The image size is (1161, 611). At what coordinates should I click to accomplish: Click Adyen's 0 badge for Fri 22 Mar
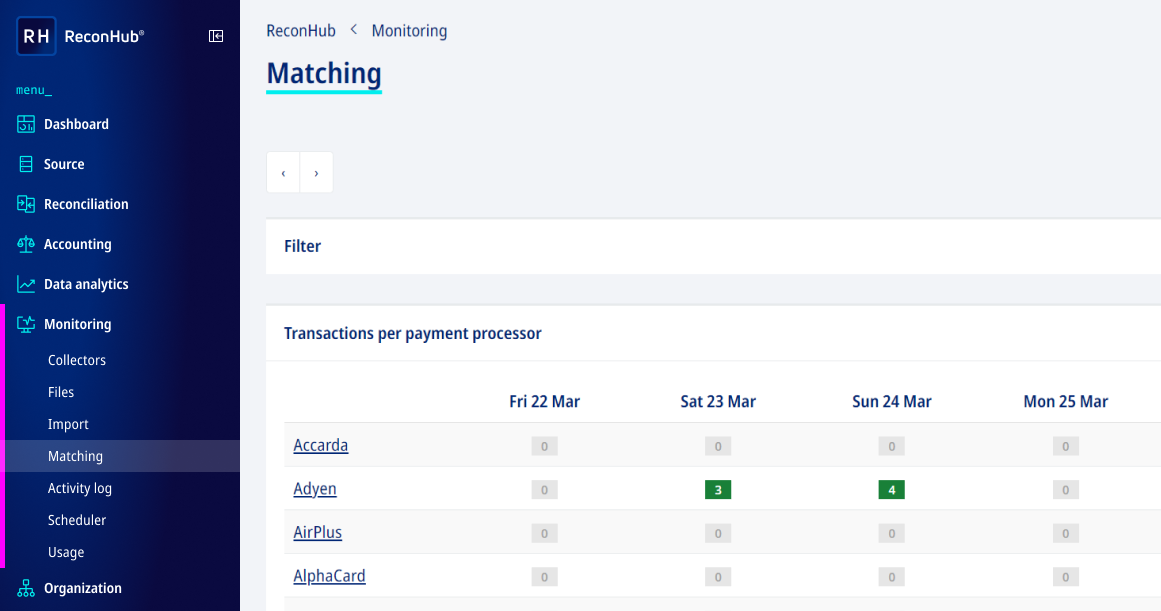[x=544, y=490]
